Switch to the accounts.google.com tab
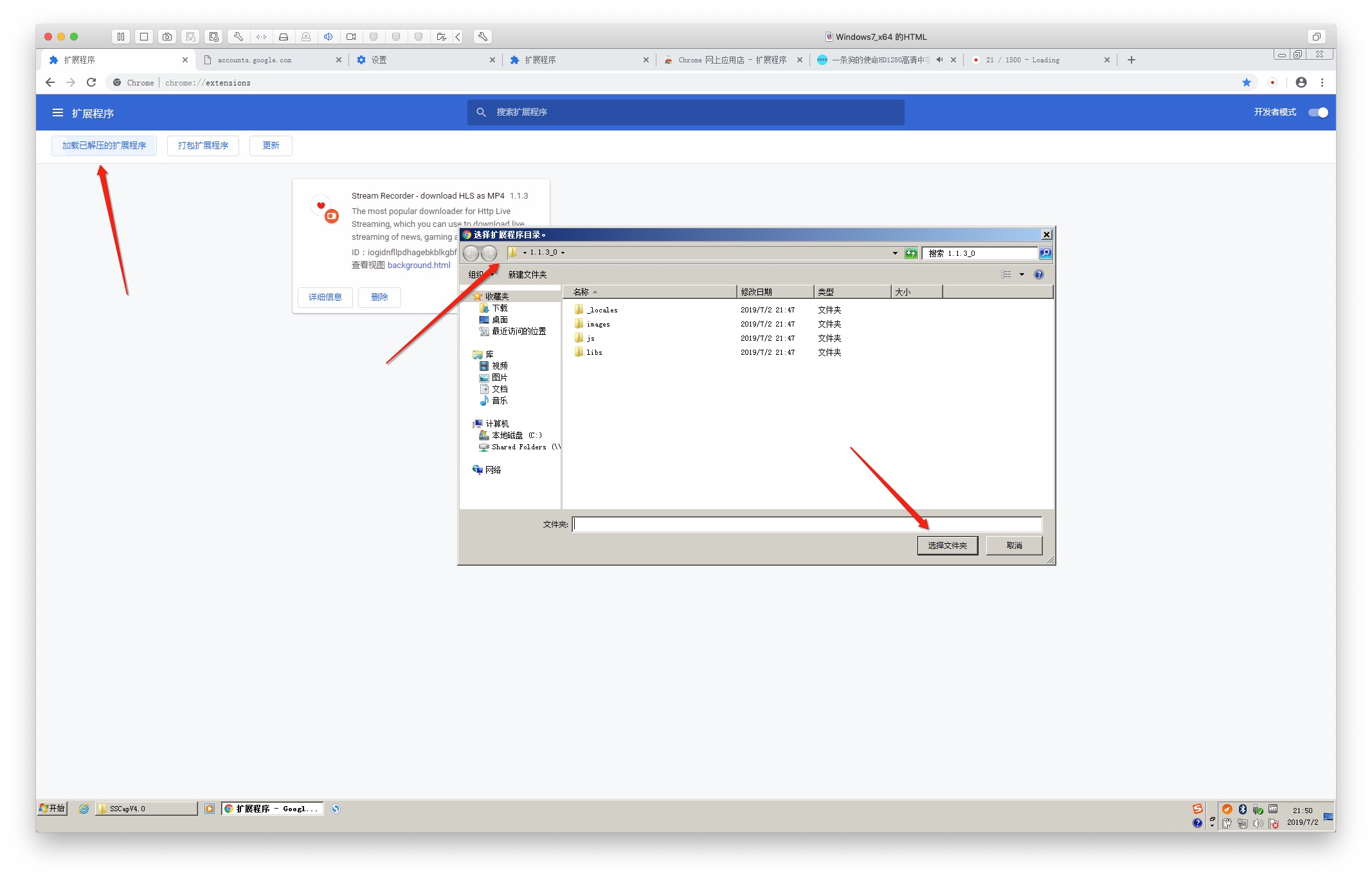 coord(273,60)
